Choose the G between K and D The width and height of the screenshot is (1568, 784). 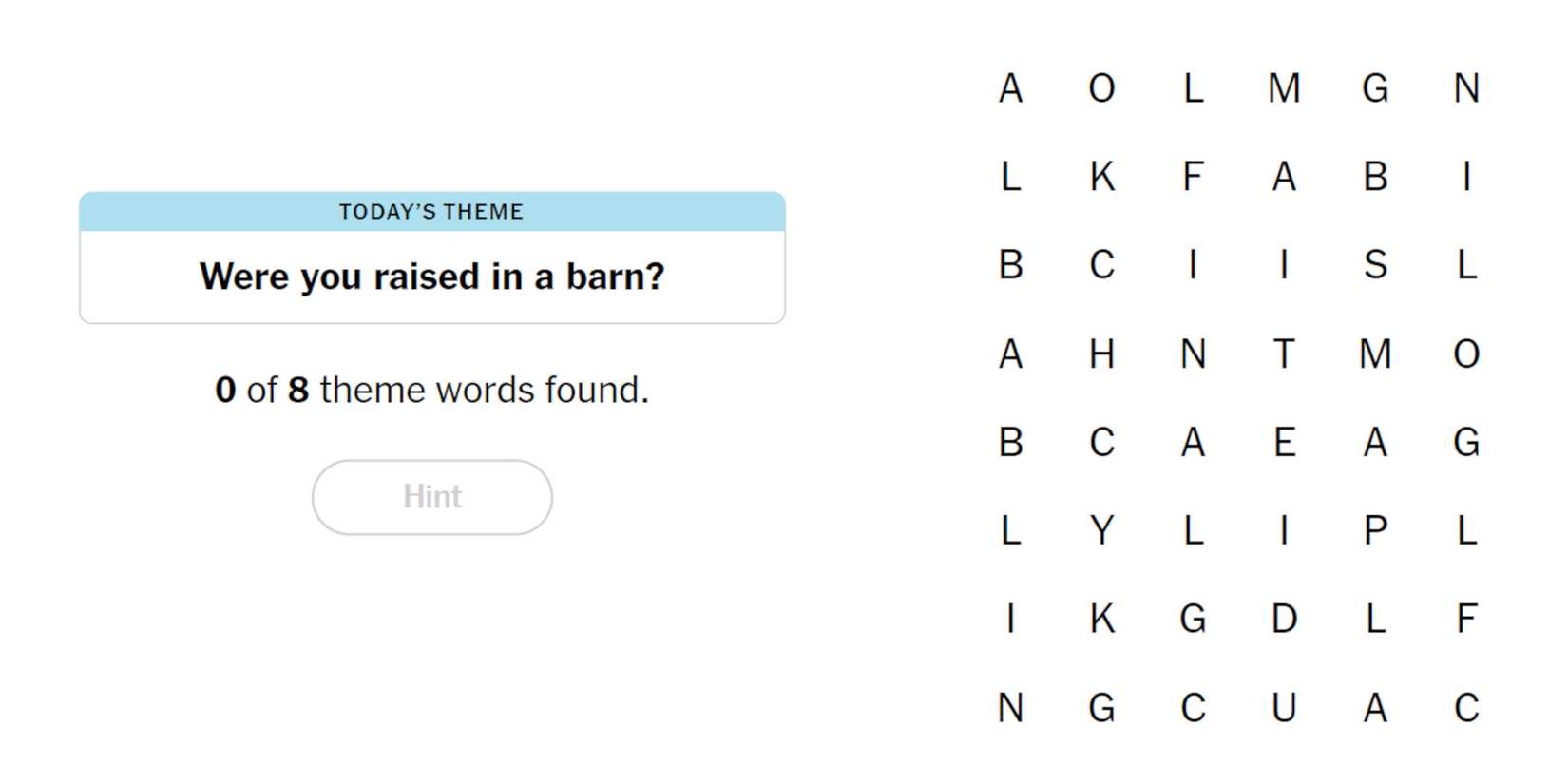[x=1193, y=619]
